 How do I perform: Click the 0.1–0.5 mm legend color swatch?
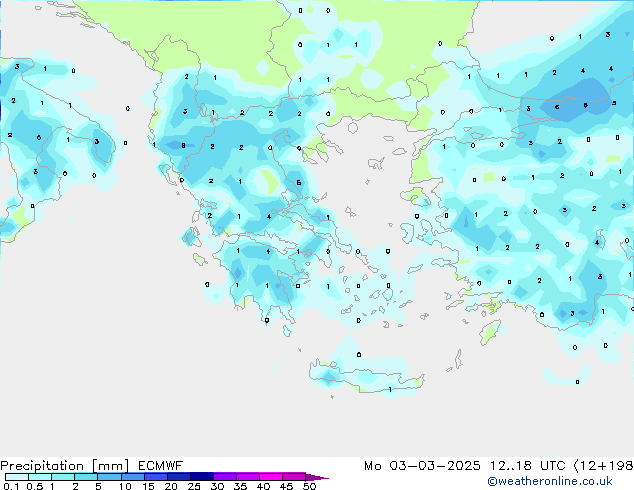pos(17,477)
